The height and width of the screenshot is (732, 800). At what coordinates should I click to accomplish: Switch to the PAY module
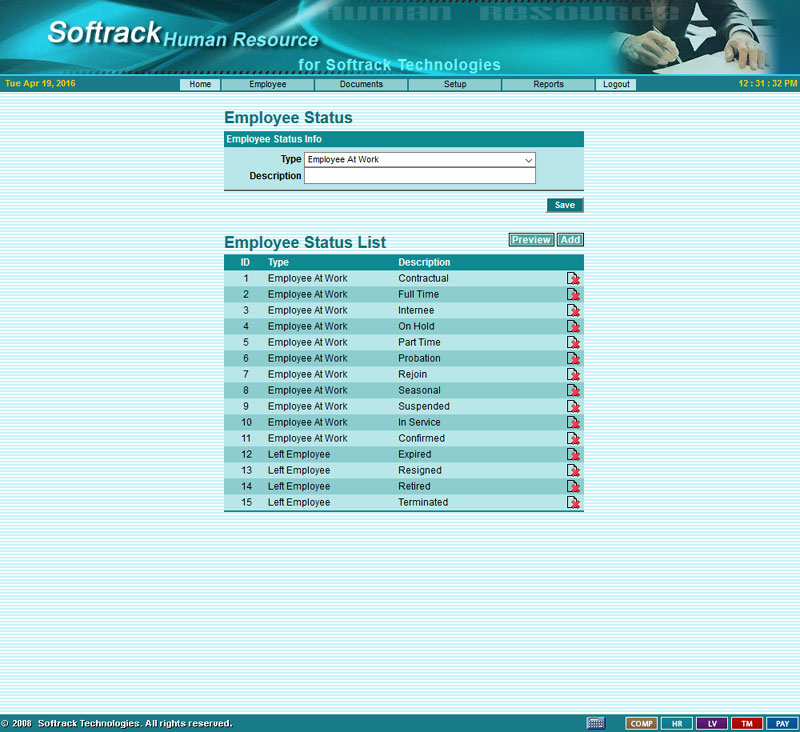click(x=782, y=723)
